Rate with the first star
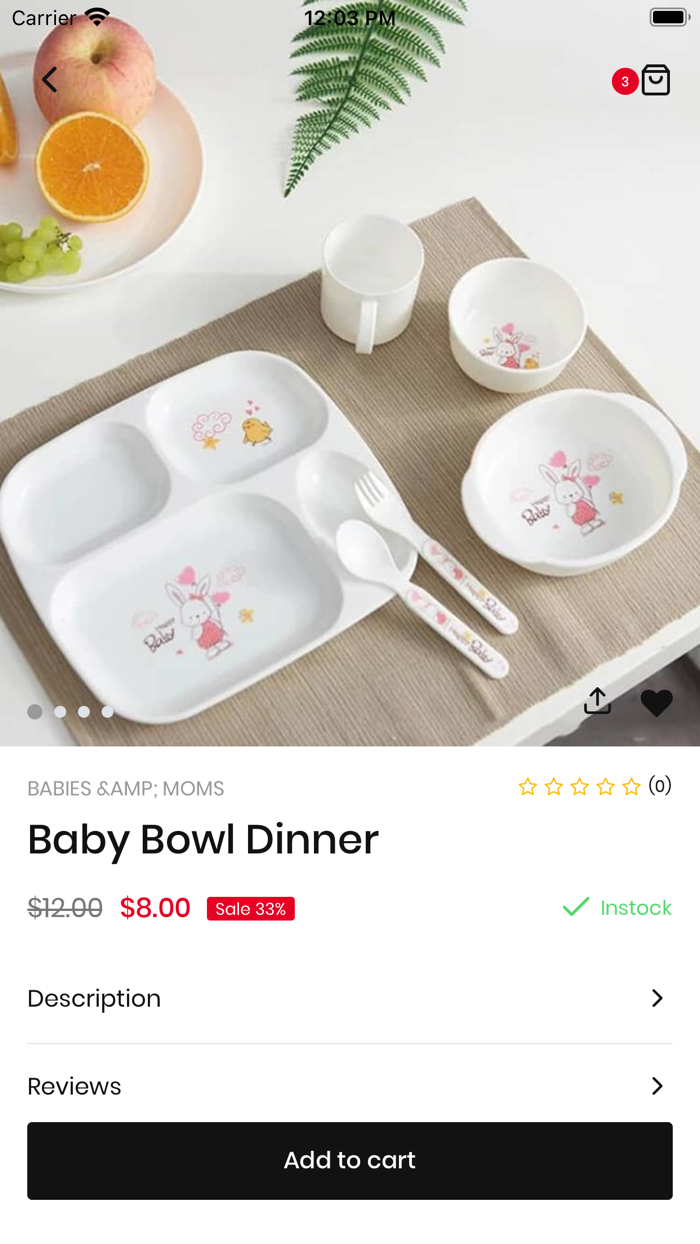This screenshot has width=700, height=1244. click(x=527, y=787)
